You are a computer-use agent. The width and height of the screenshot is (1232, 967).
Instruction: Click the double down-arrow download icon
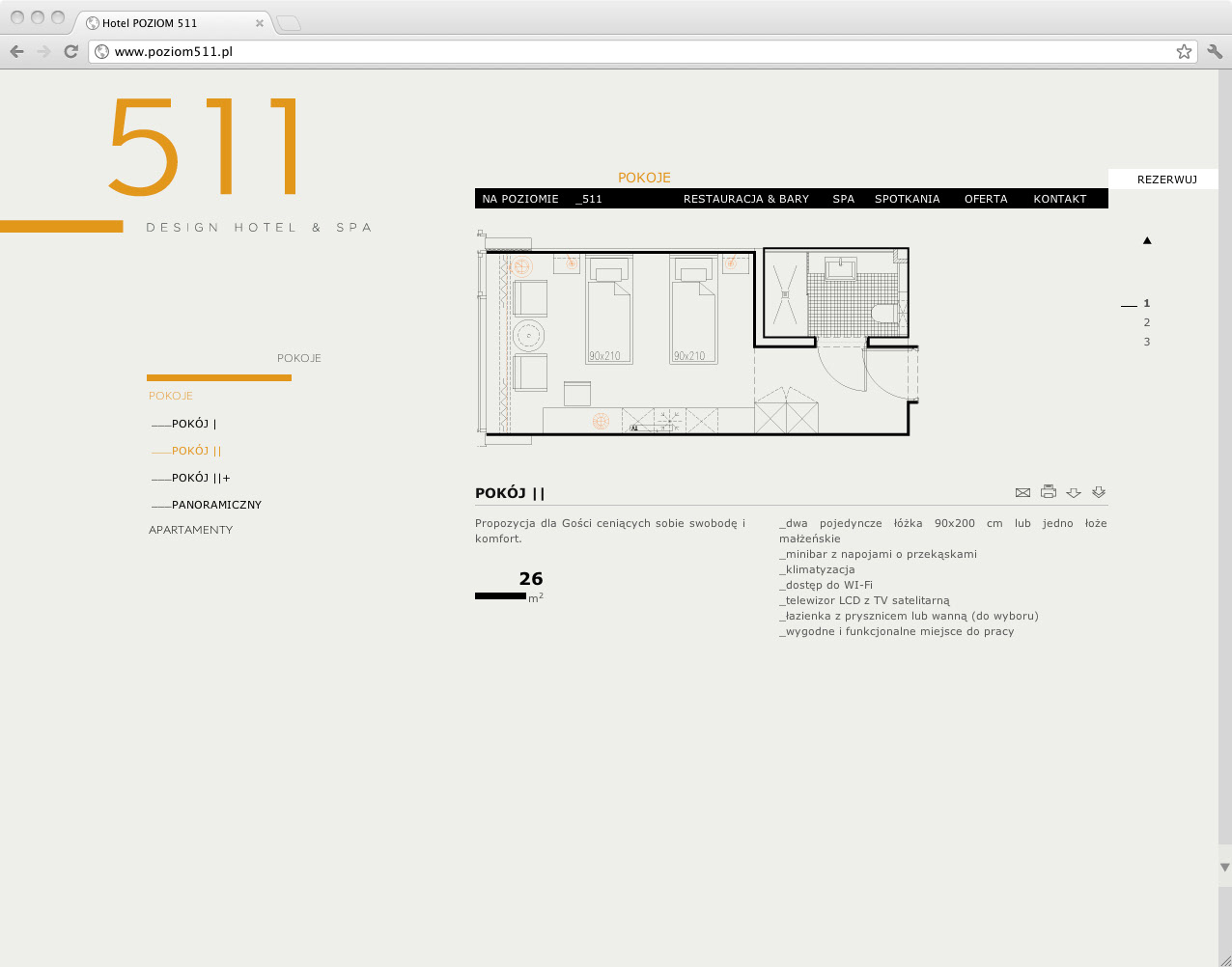[x=1099, y=492]
